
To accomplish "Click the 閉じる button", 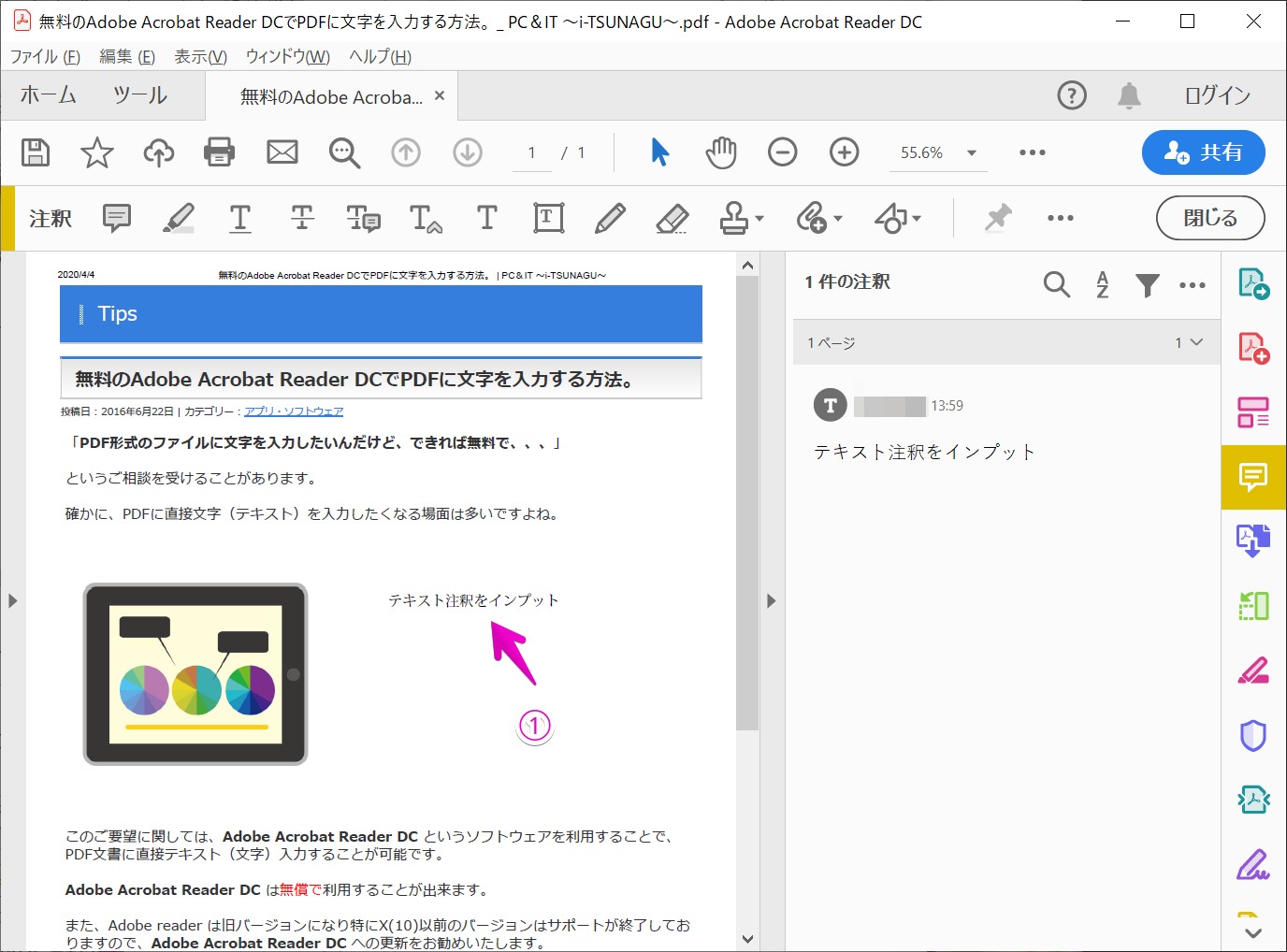I will [1210, 218].
